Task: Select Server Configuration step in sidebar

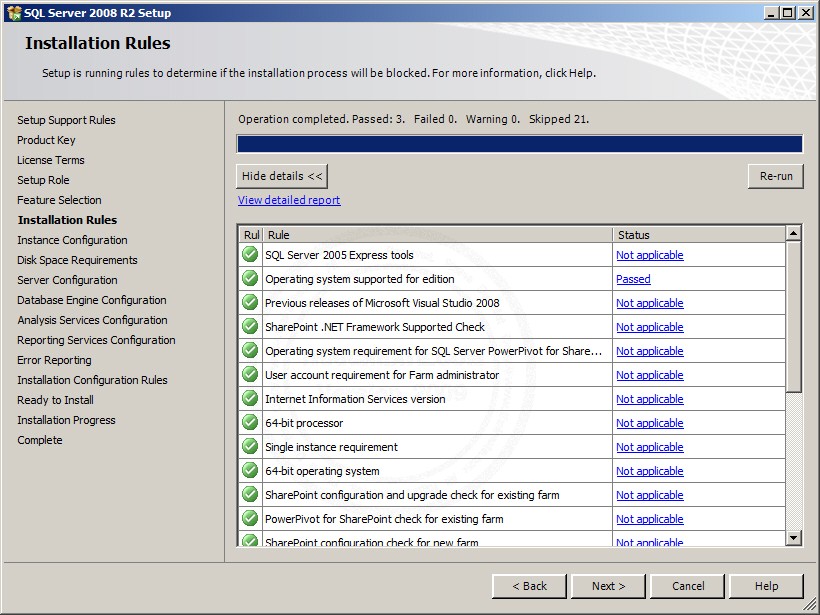Action: point(67,280)
